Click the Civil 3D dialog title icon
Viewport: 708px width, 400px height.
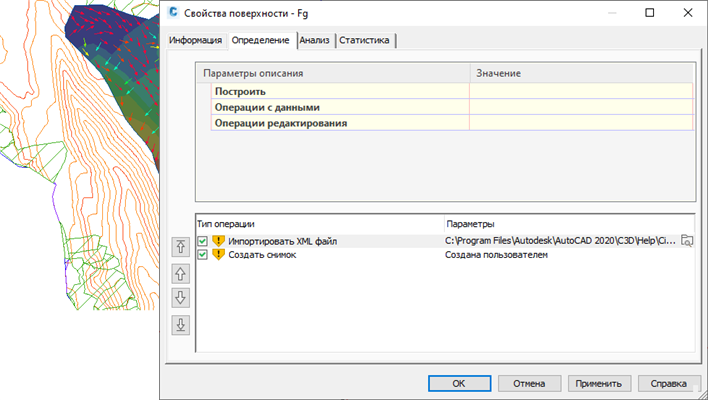pyautogui.click(x=172, y=12)
